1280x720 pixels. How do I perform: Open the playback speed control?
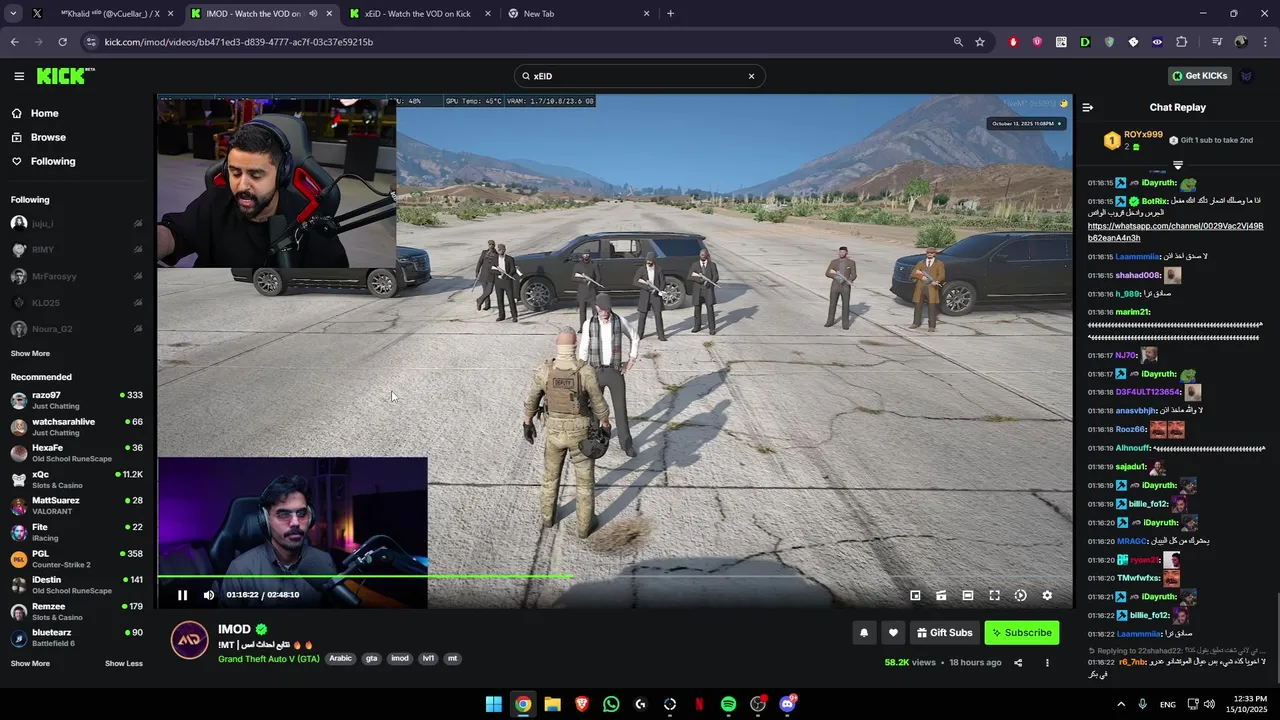[x=1020, y=595]
